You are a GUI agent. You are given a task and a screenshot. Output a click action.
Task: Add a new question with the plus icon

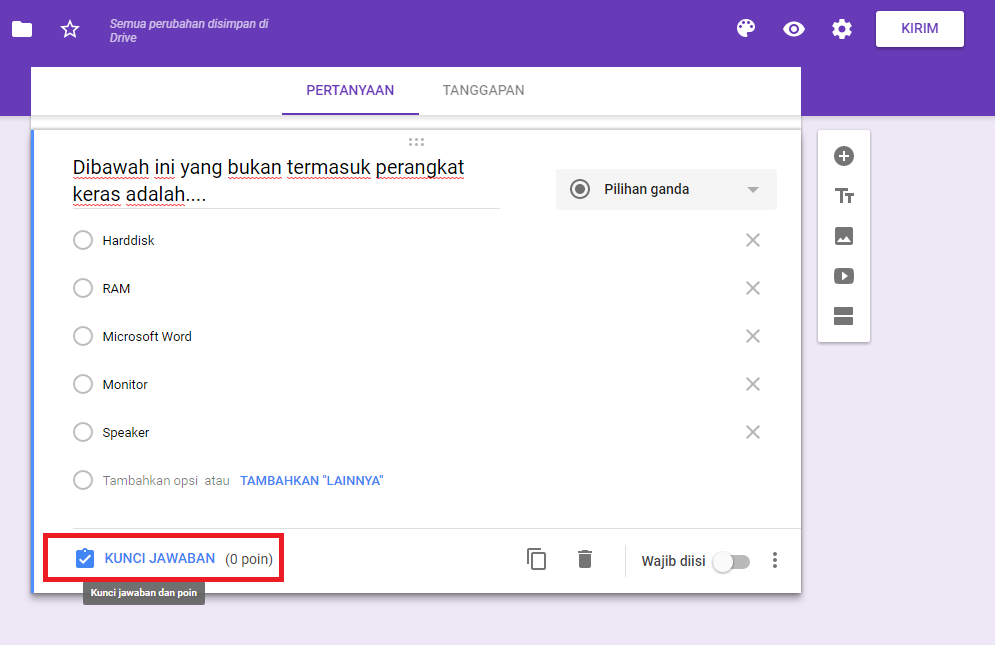pos(844,156)
